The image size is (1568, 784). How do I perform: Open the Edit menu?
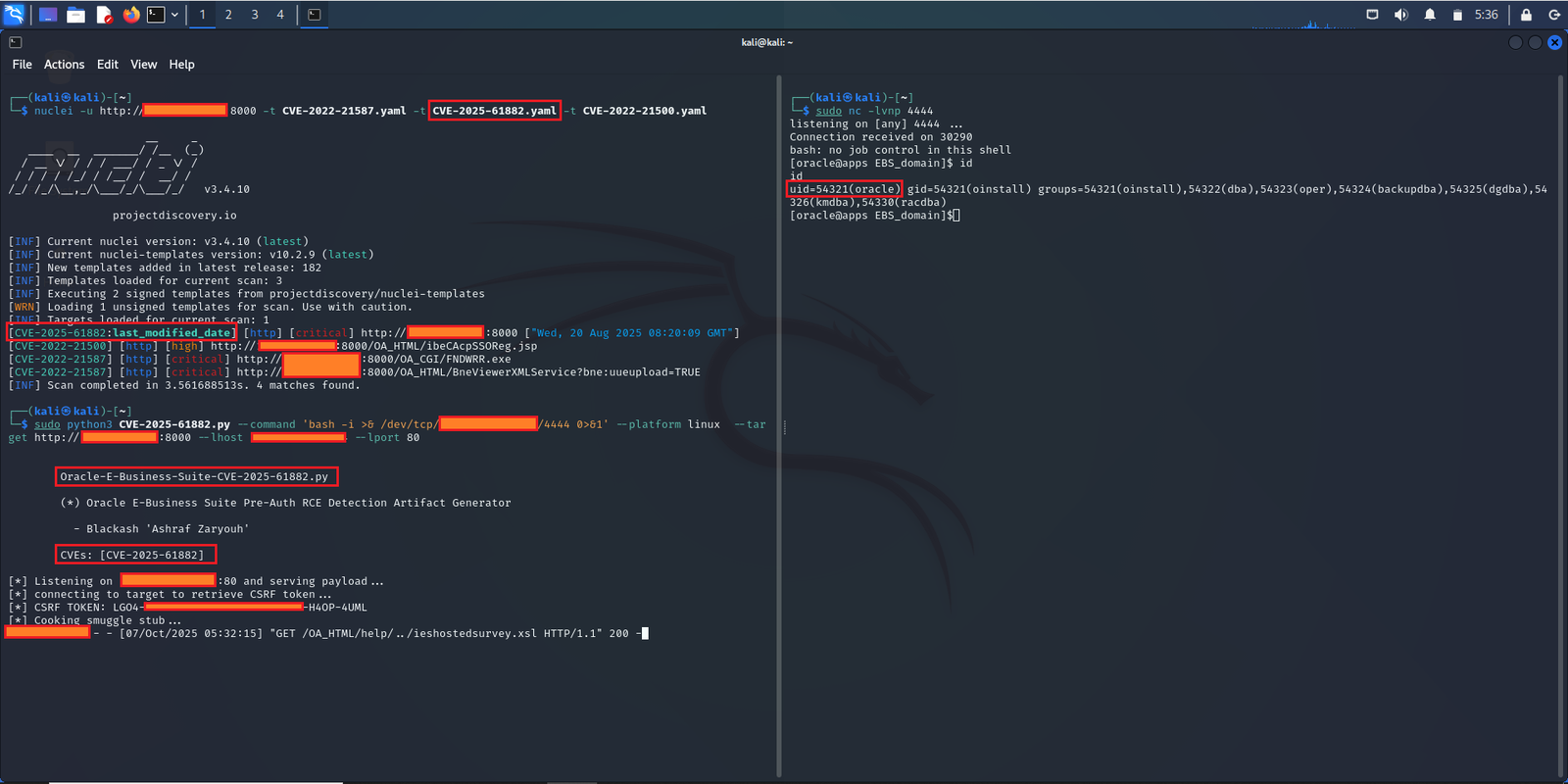pyautogui.click(x=108, y=65)
